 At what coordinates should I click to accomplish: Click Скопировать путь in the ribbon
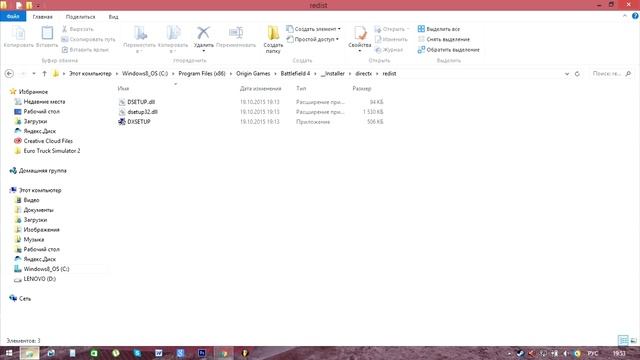pos(88,39)
